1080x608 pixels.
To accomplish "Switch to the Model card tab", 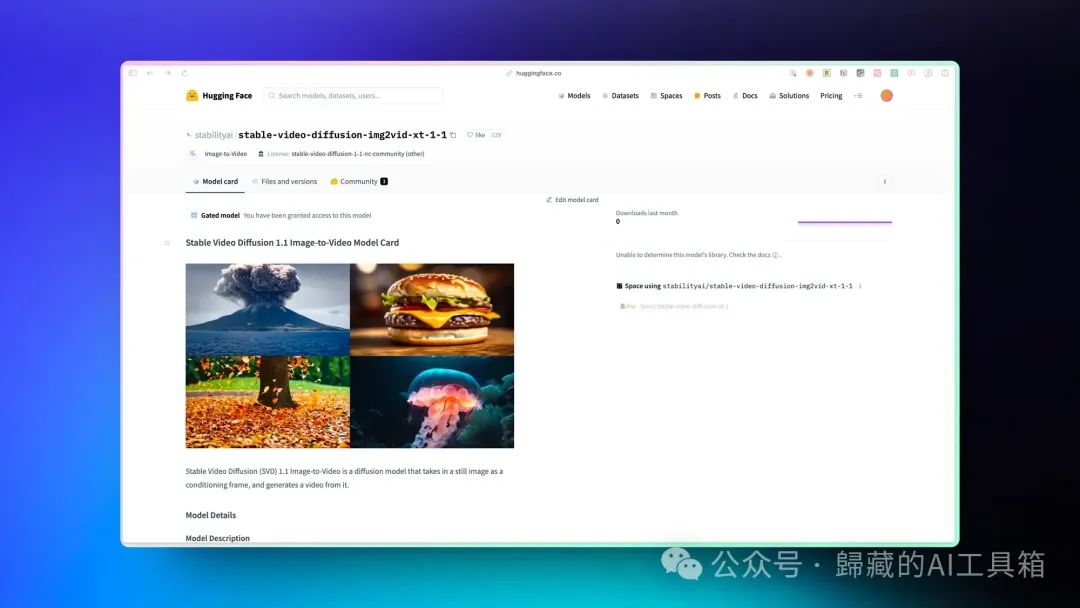I will [215, 182].
